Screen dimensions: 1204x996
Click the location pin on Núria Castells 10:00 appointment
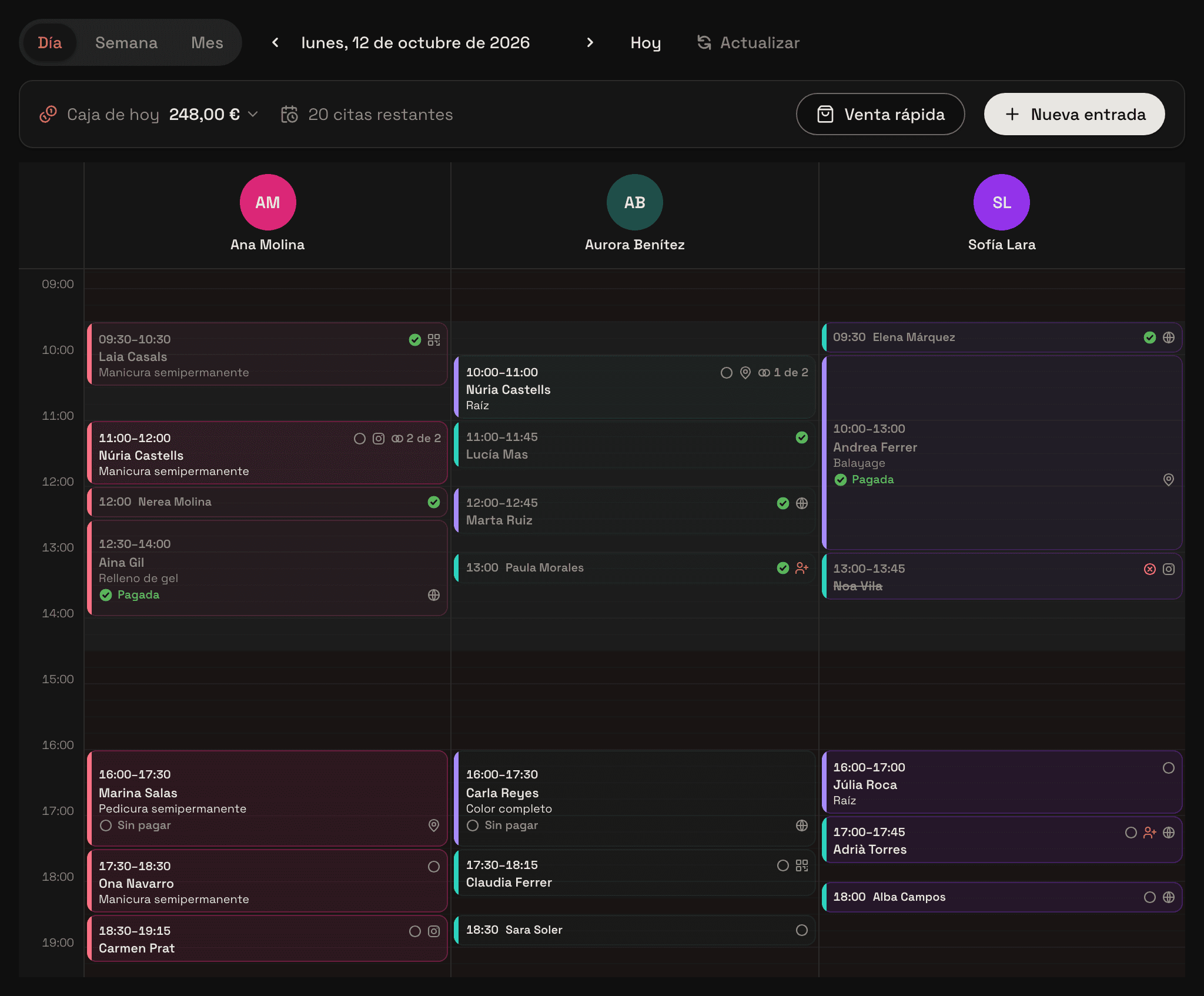pyautogui.click(x=745, y=373)
